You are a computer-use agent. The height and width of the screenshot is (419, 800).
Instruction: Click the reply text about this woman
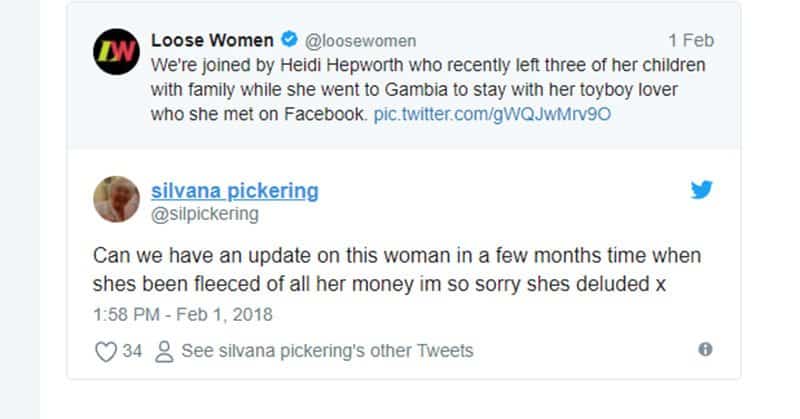397,269
